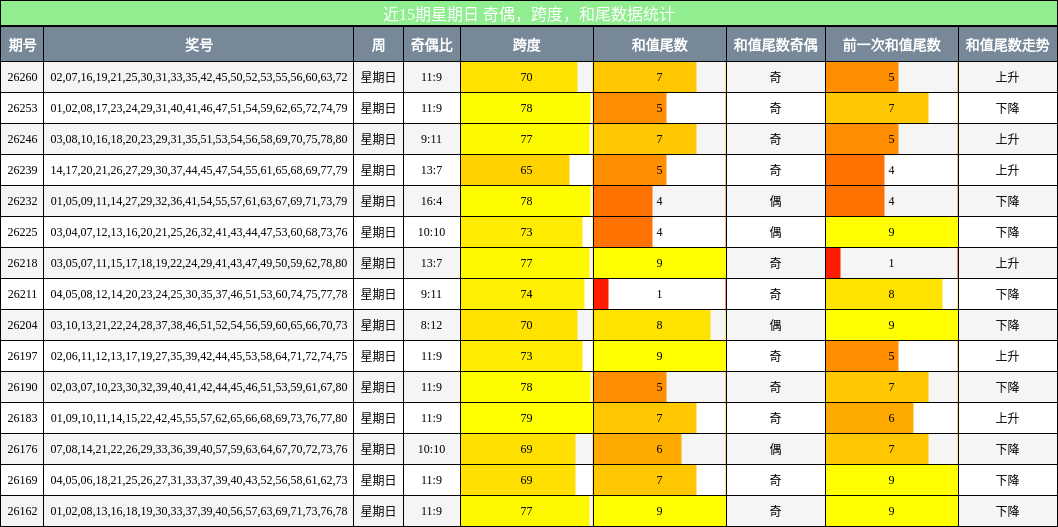Click sum-tail bar 8 in row 26204
The width and height of the screenshot is (1058, 527).
click(x=652, y=325)
